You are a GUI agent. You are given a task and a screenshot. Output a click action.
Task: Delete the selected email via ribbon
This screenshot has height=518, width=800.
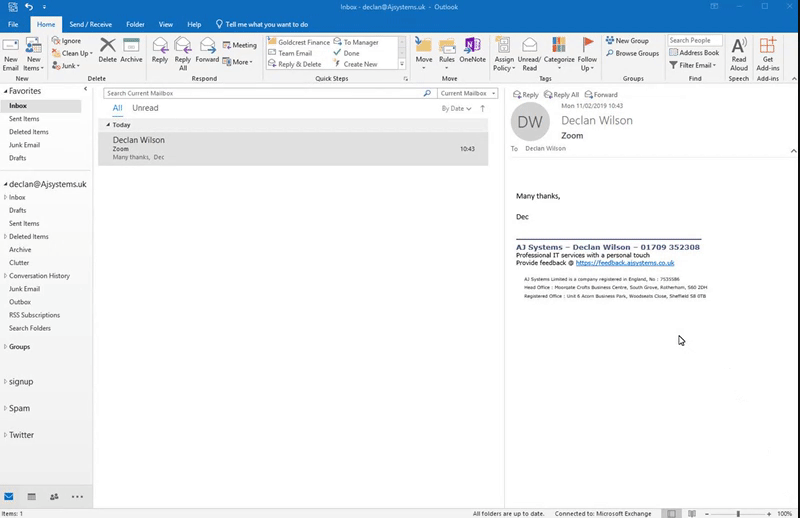click(107, 50)
